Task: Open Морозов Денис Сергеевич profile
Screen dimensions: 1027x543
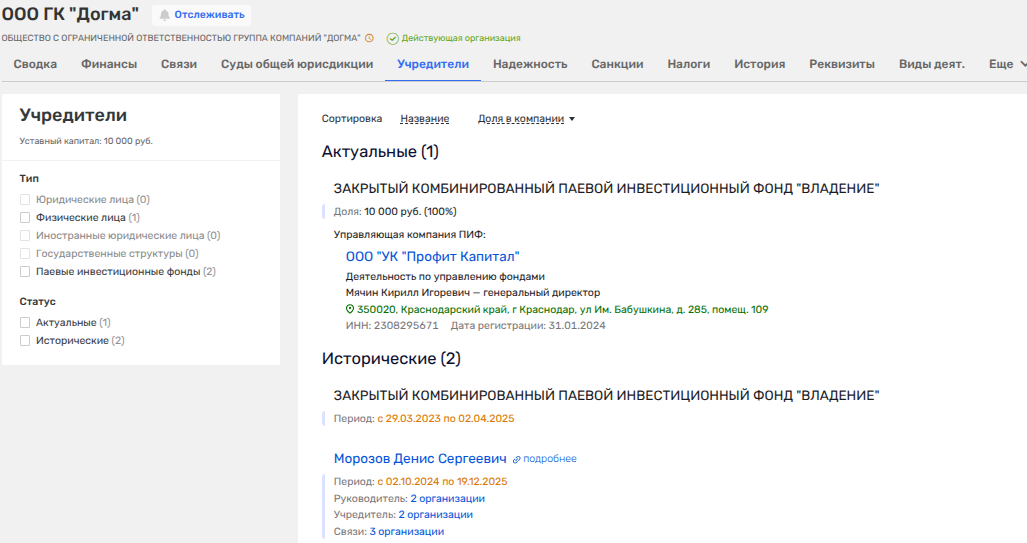Action: coord(420,458)
